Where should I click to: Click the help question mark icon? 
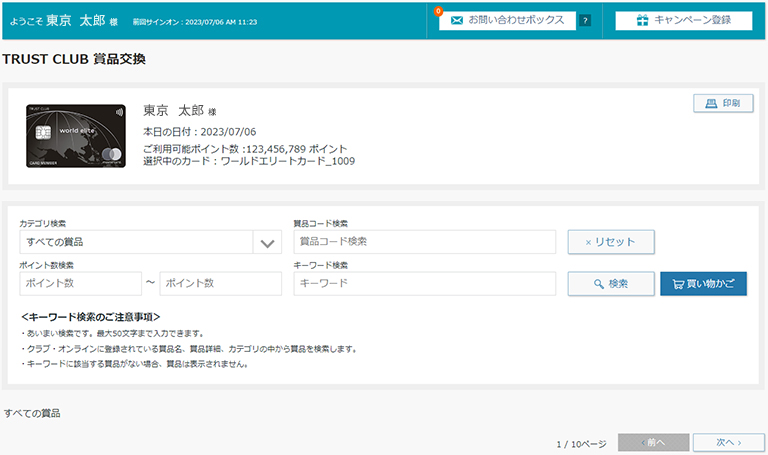pyautogui.click(x=585, y=21)
